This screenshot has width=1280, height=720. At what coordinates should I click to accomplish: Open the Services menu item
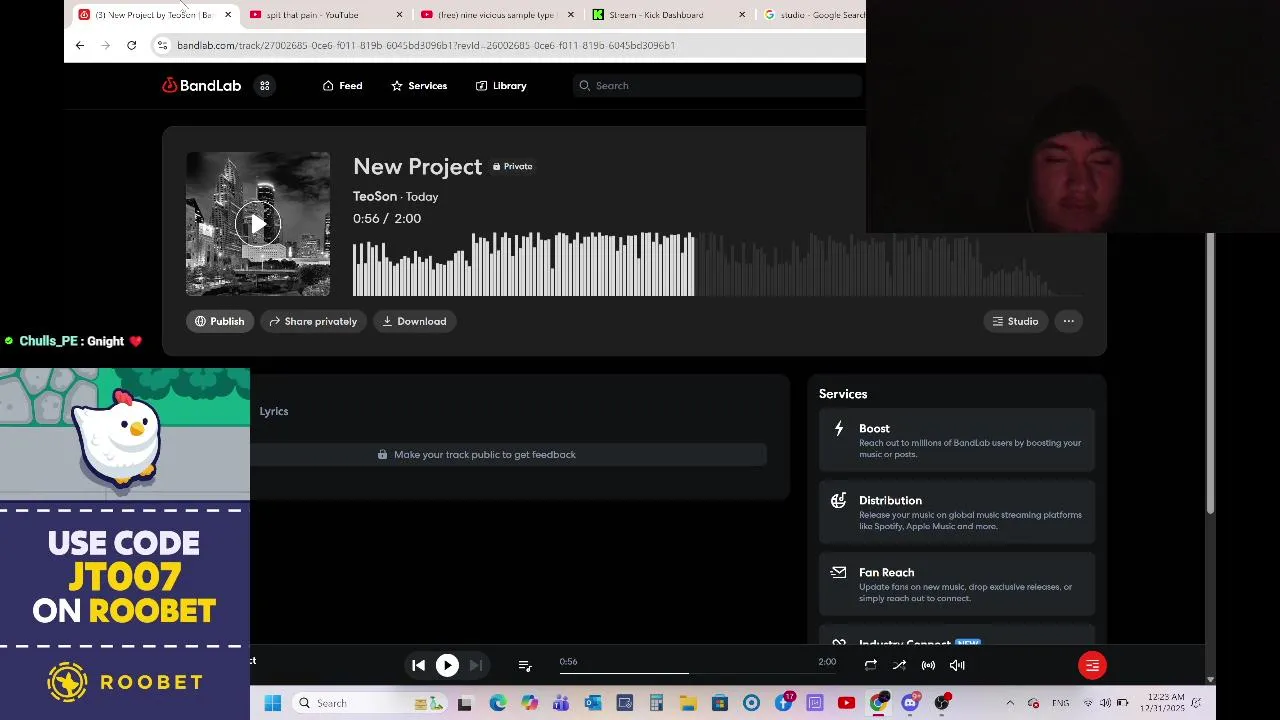click(x=419, y=86)
